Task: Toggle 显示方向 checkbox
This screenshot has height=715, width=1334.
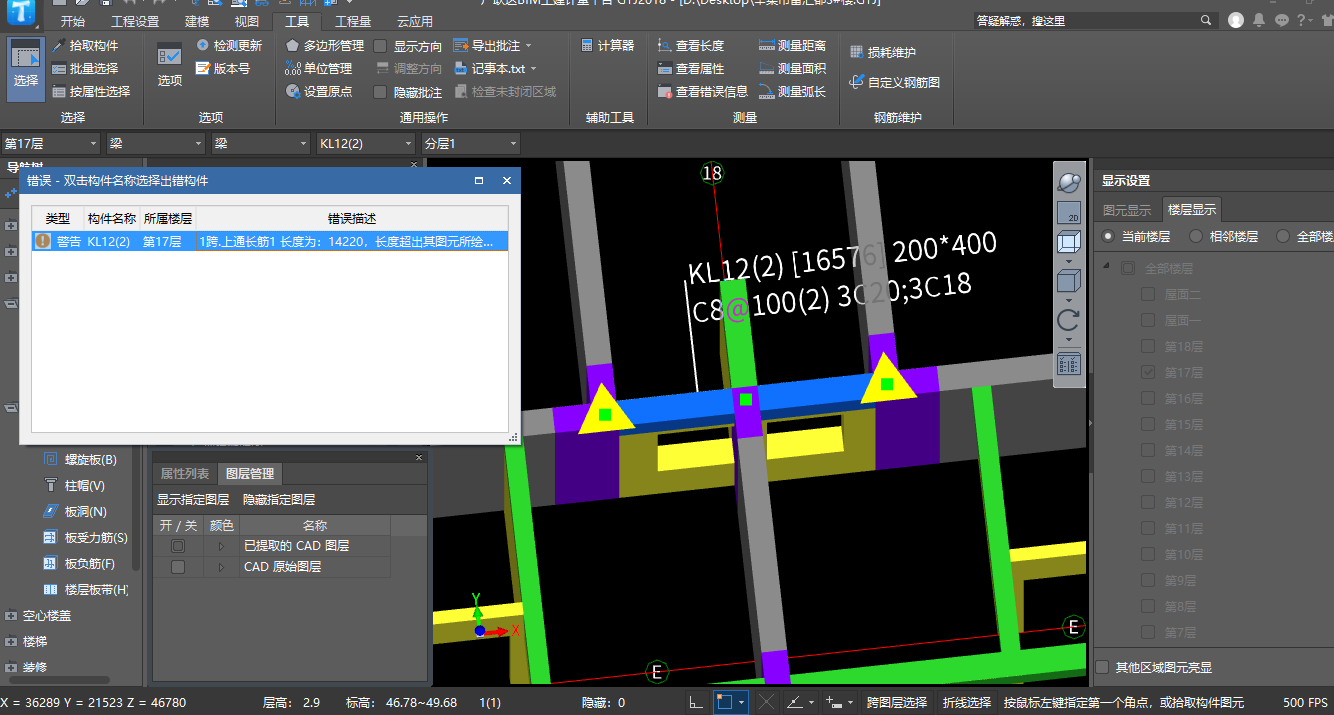Action: [x=380, y=46]
